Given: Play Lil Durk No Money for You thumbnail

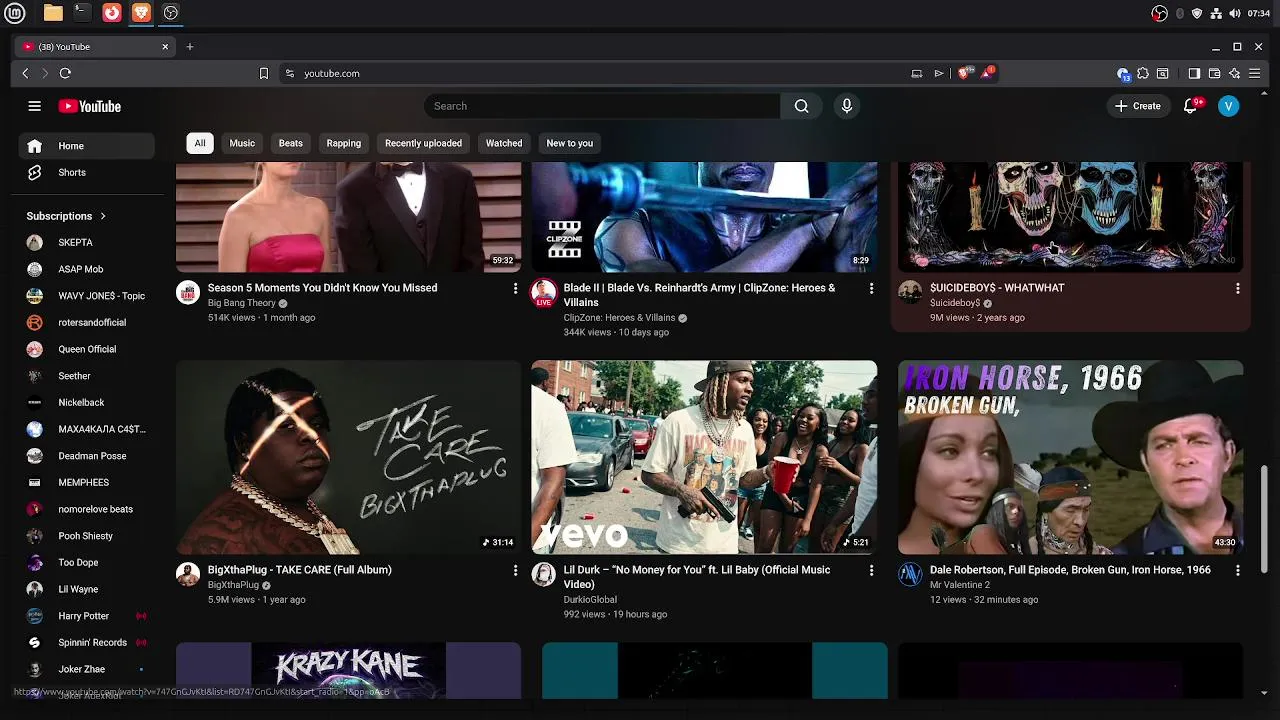Looking at the screenshot, I should click(x=704, y=457).
